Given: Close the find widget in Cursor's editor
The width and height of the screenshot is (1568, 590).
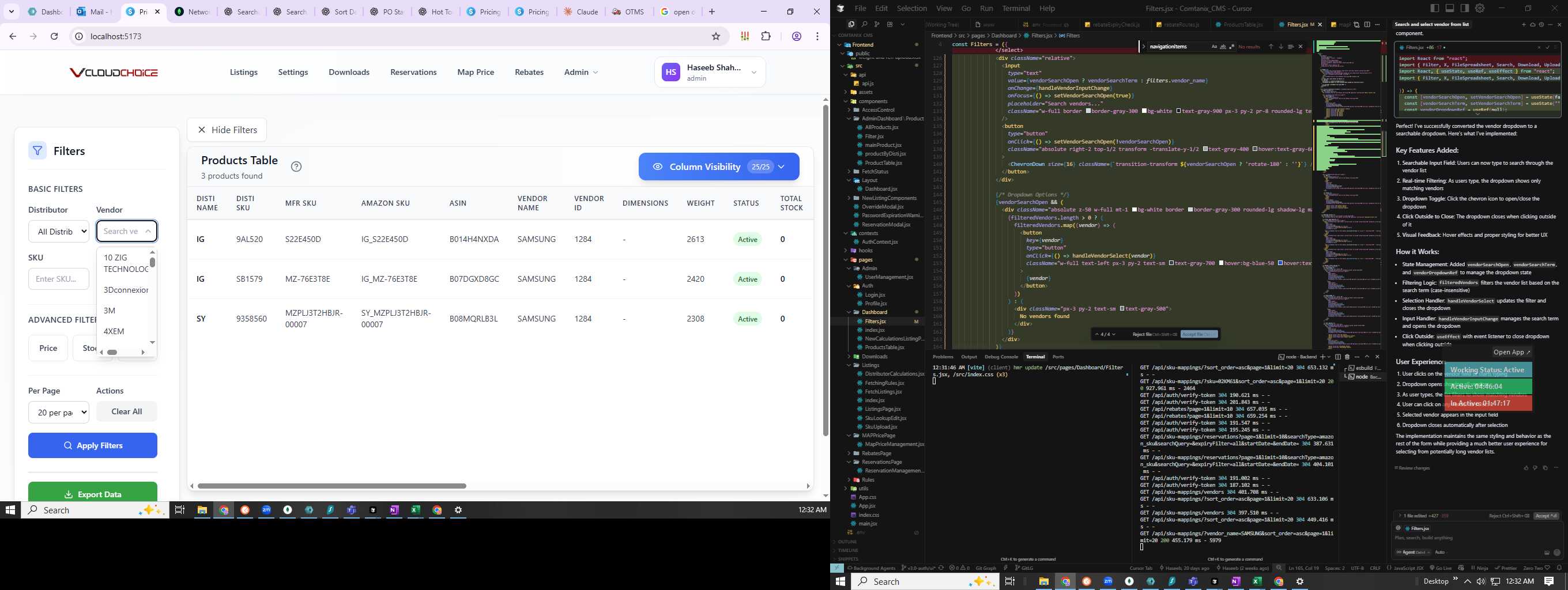Looking at the screenshot, I should [x=1301, y=46].
